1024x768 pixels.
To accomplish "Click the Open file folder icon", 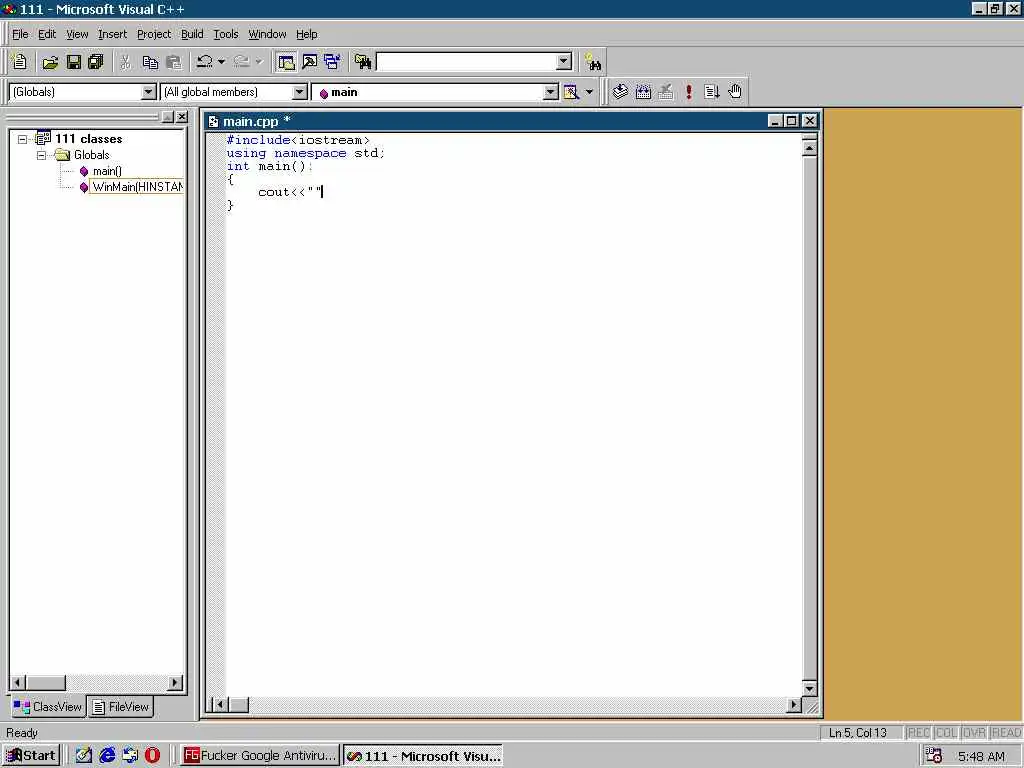I will (x=50, y=62).
